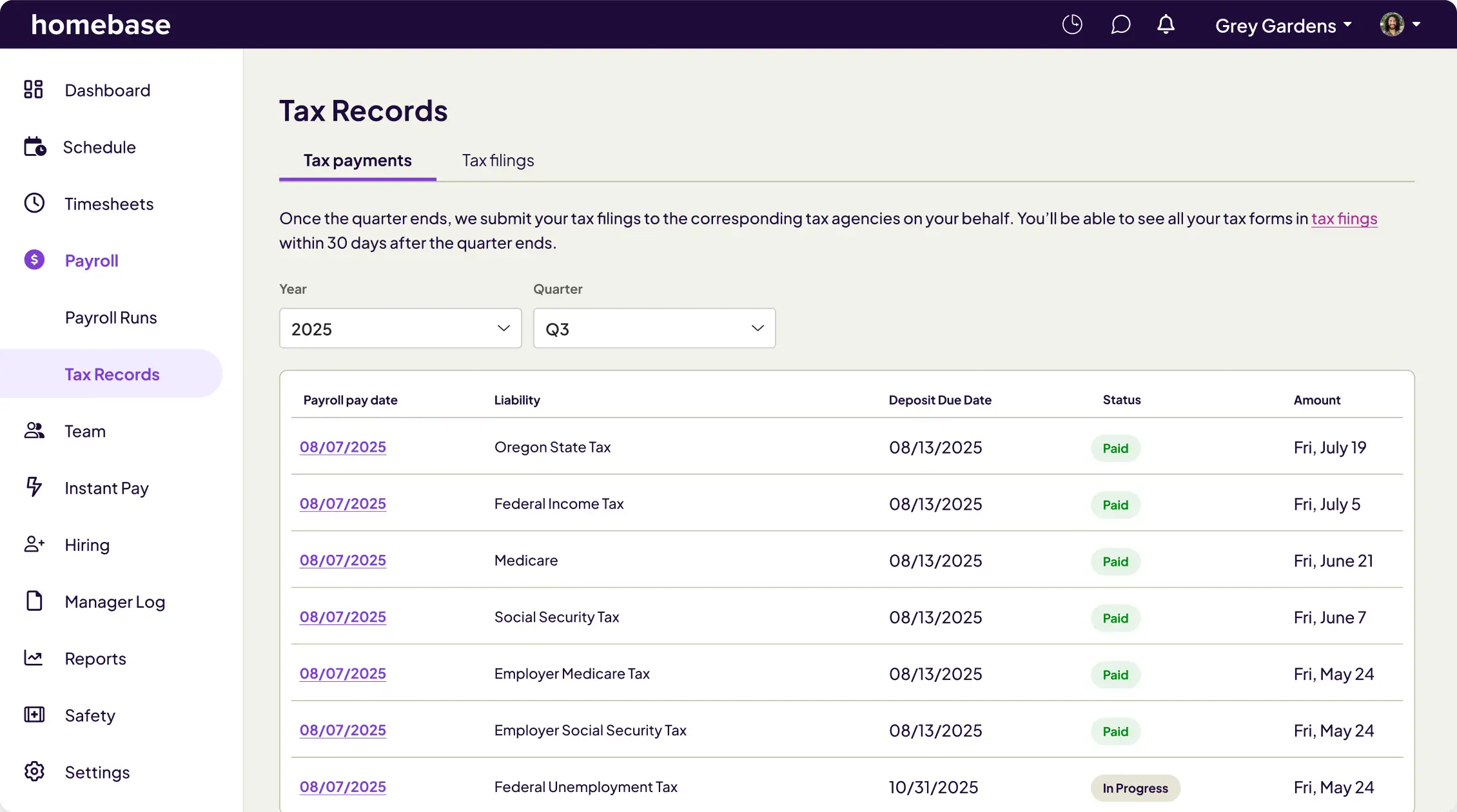
Task: Open Payroll Runs in sidebar
Action: 111,318
